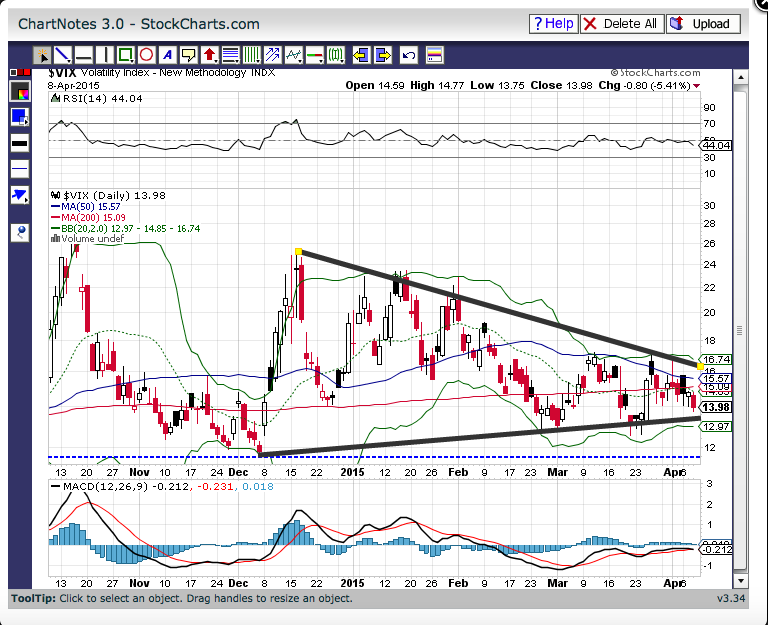768x625 pixels.
Task: Expand the blue arrowhead style options
Action: coord(20,194)
